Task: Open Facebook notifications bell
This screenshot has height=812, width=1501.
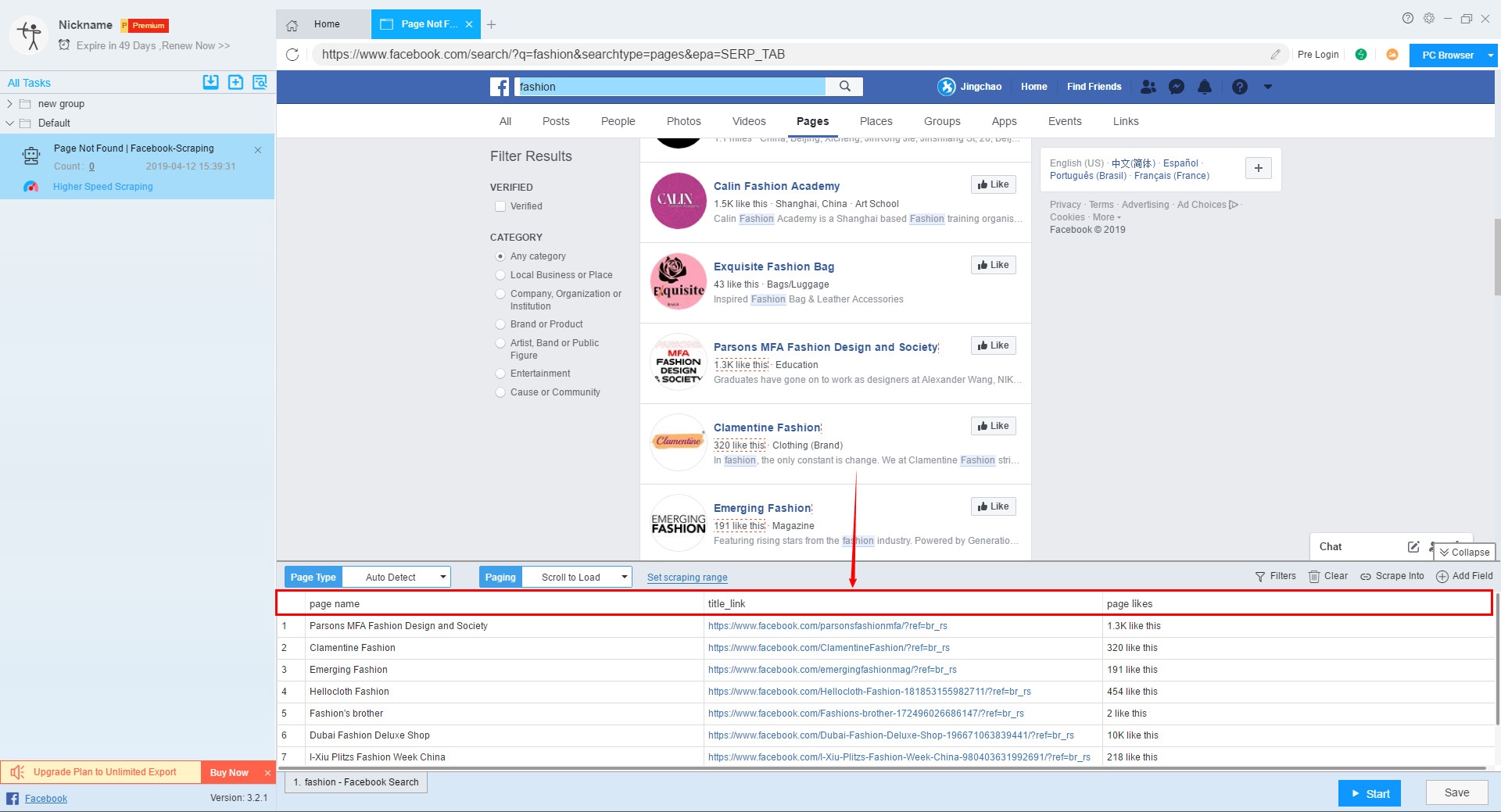Action: point(1205,87)
